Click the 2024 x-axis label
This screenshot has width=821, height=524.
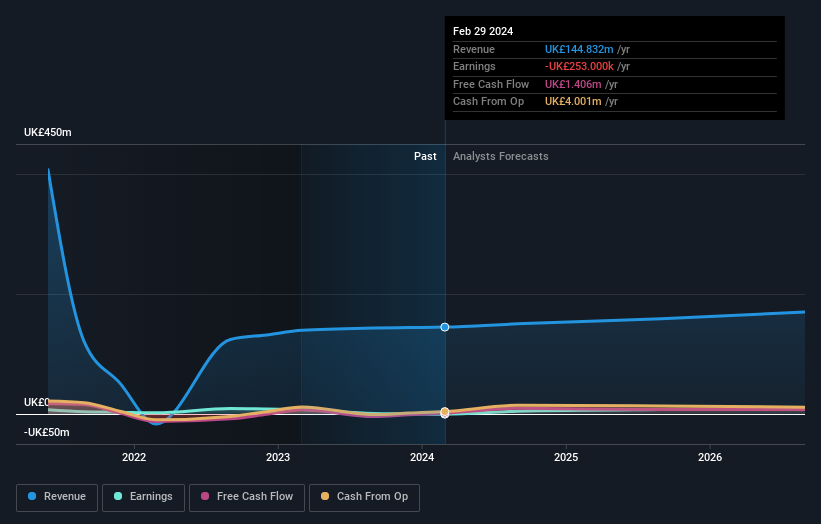click(x=422, y=458)
